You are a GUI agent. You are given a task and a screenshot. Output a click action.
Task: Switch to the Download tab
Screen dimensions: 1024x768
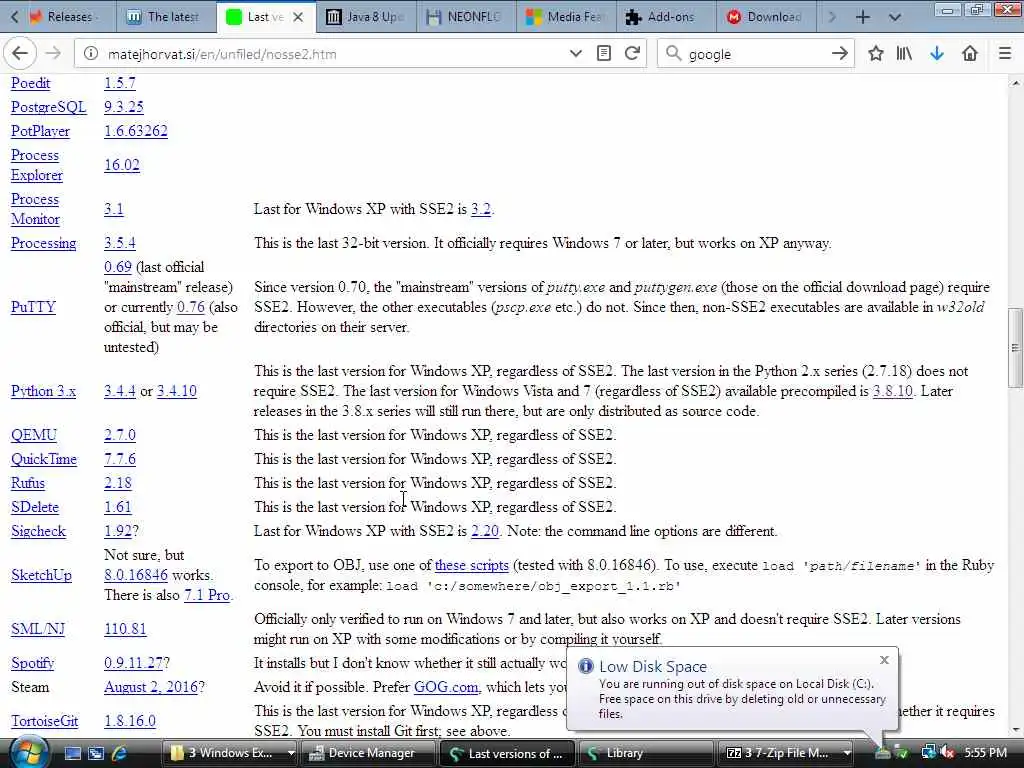click(765, 17)
